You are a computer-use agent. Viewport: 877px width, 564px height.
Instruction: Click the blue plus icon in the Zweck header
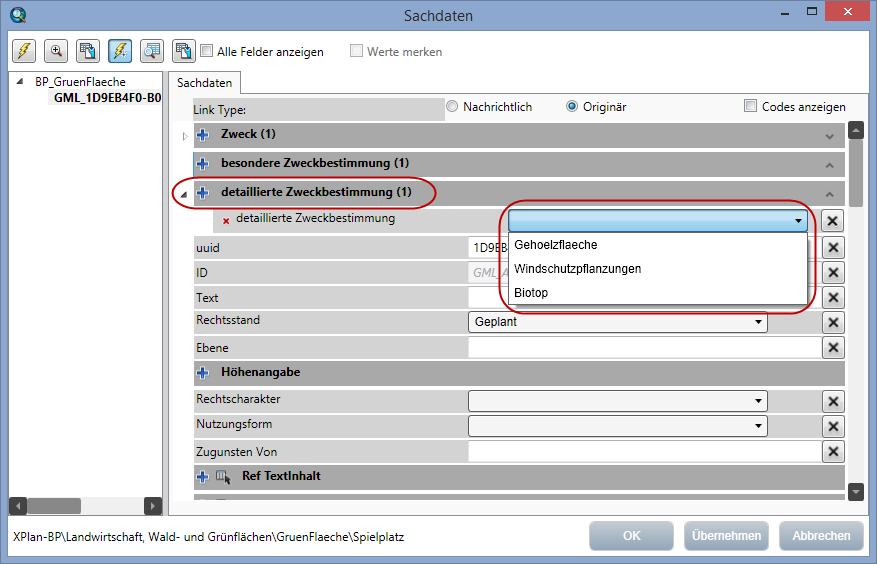pyautogui.click(x=202, y=135)
